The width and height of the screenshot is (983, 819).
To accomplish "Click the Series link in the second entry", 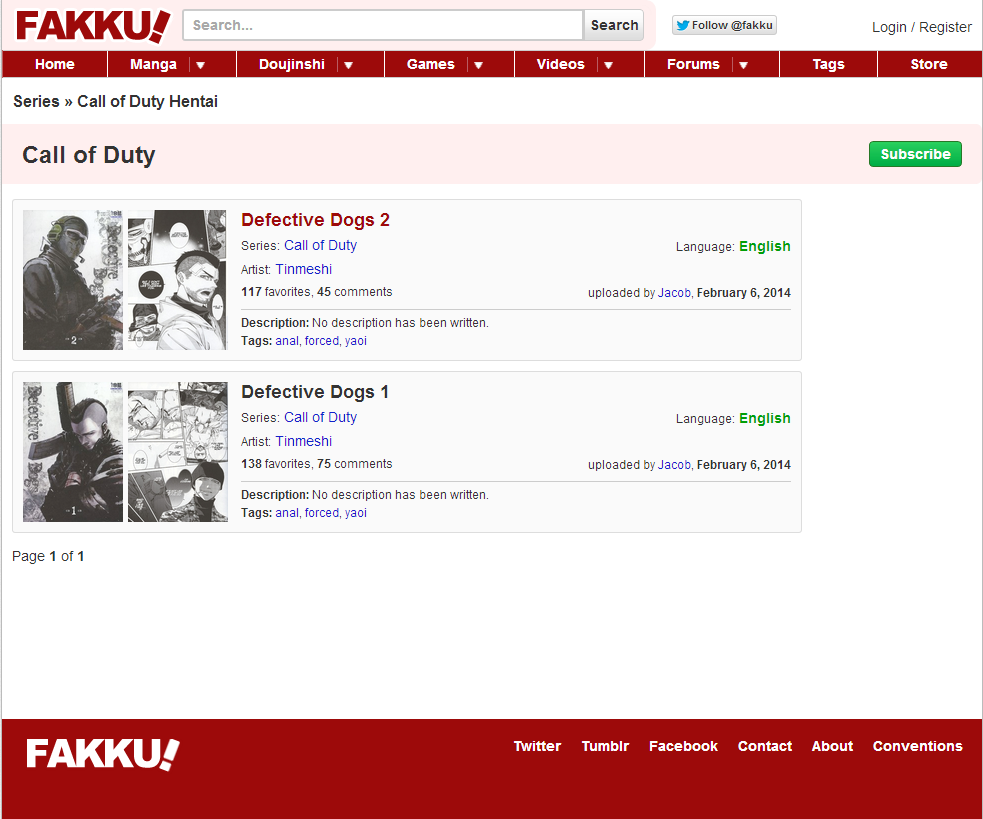I will click(x=320, y=417).
